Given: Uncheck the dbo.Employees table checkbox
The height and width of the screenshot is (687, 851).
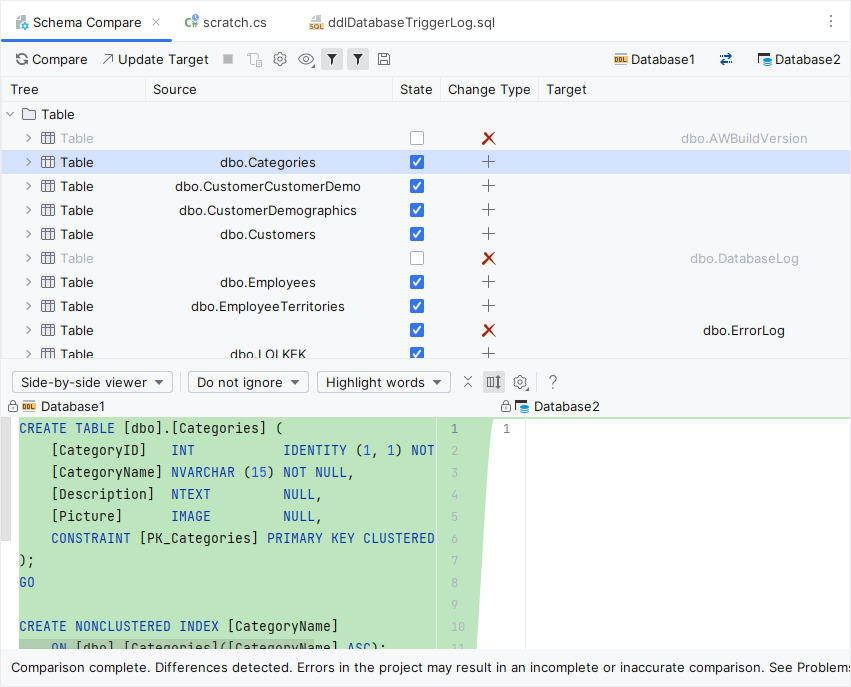Looking at the screenshot, I should (x=417, y=282).
